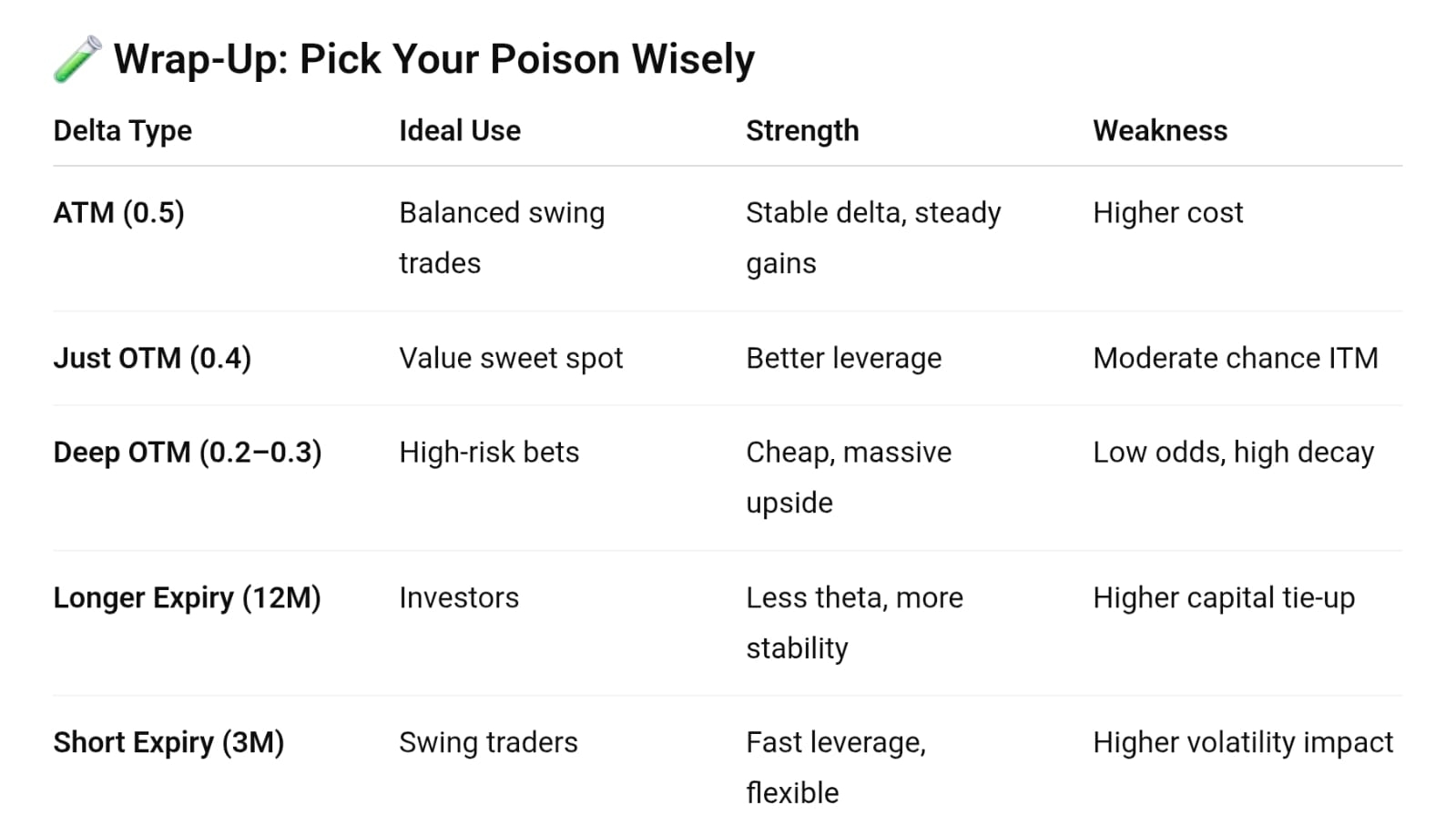Click the test tube emoji icon
The height and width of the screenshot is (836, 1456).
pyautogui.click(x=77, y=59)
